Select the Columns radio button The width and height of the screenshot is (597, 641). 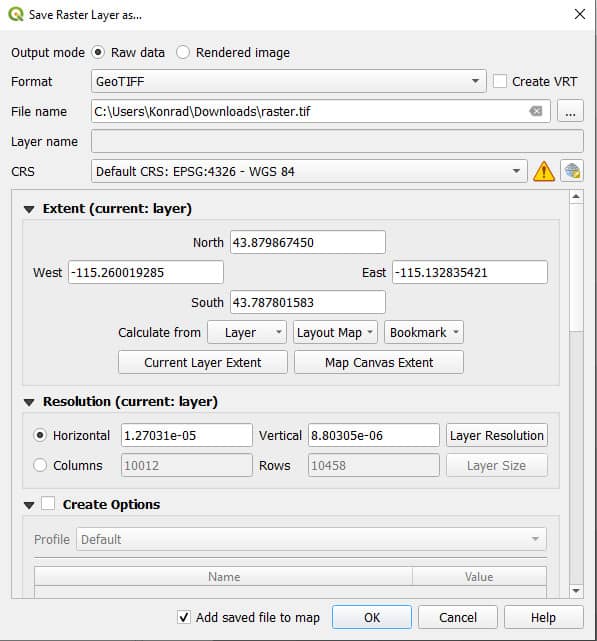click(40, 465)
